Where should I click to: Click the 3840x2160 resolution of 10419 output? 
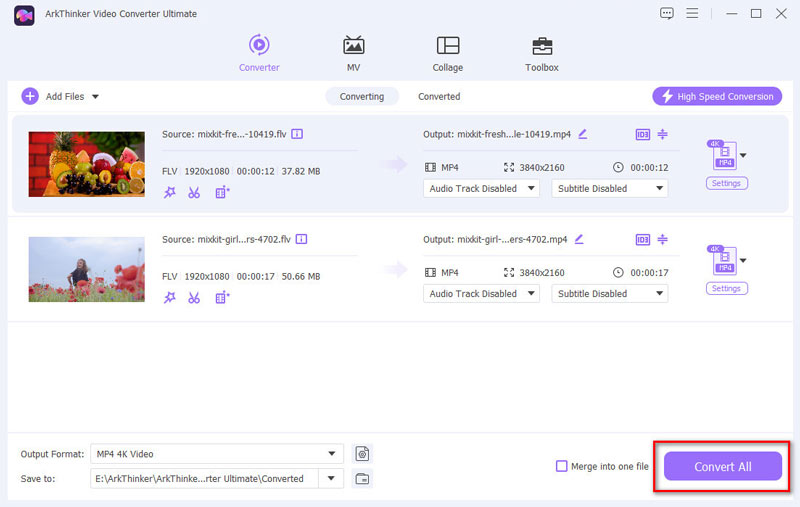click(x=541, y=167)
